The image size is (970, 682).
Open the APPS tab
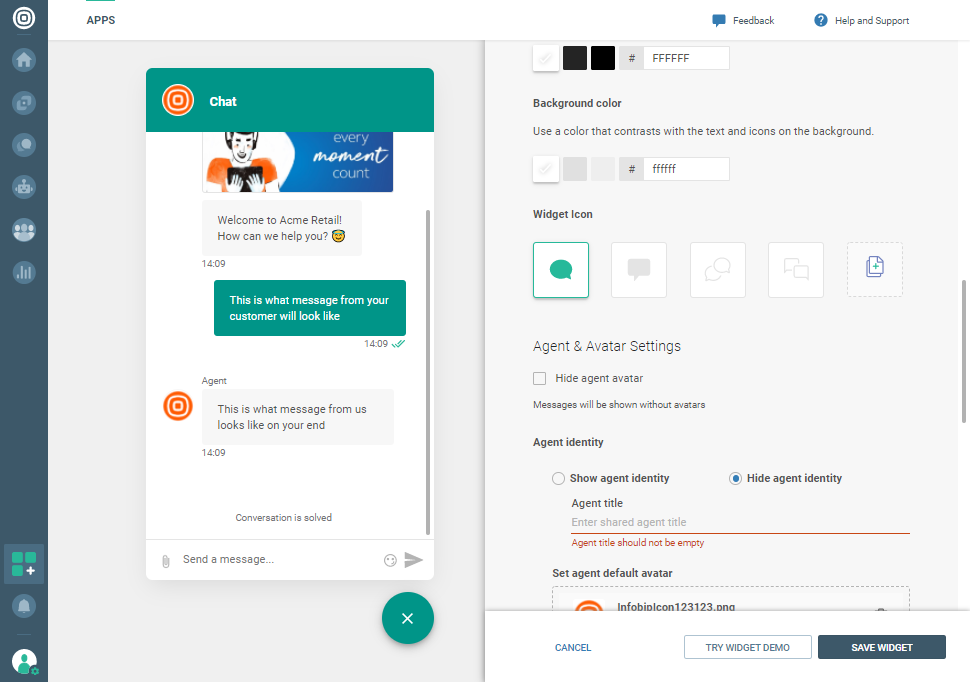point(101,20)
